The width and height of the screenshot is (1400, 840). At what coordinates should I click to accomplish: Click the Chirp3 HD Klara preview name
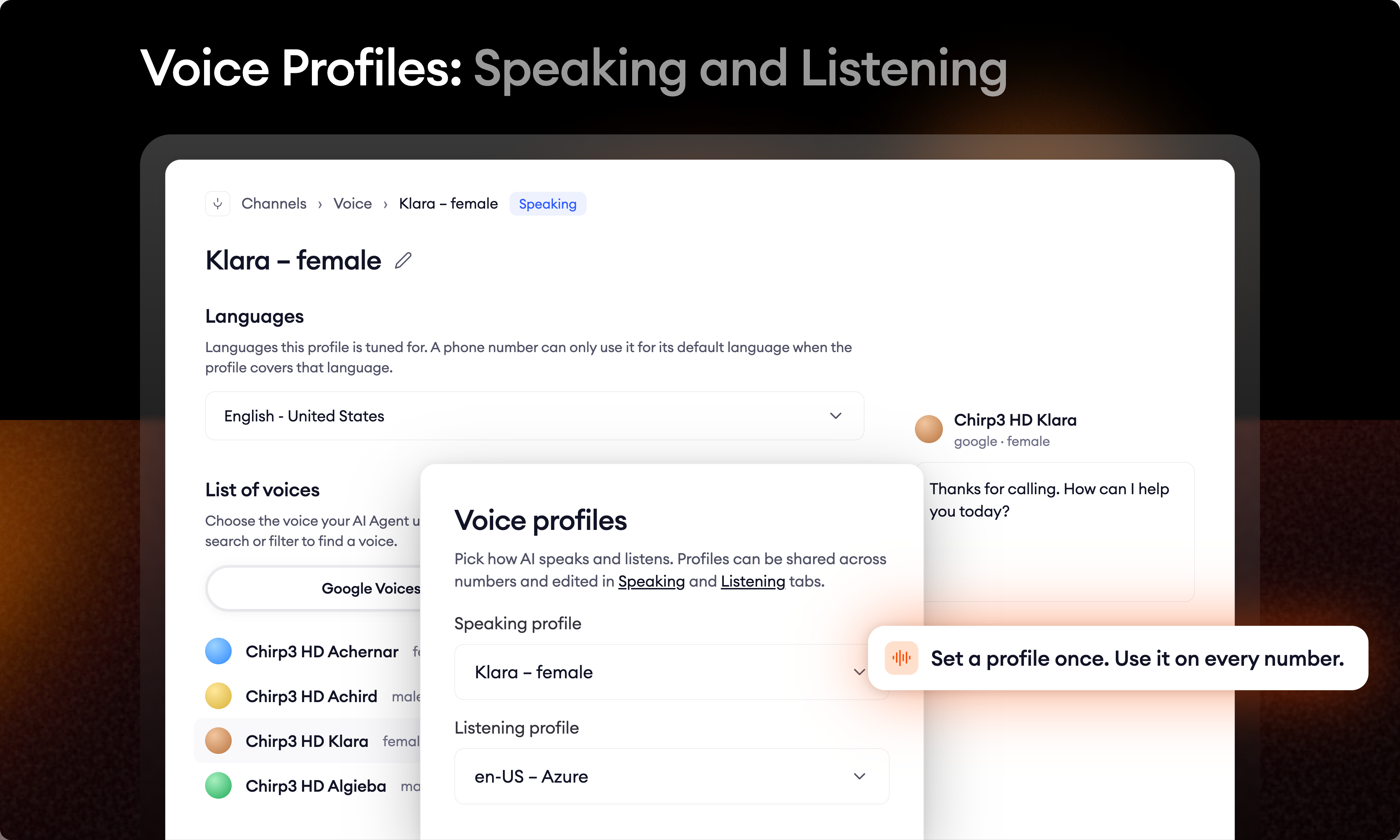(1015, 420)
